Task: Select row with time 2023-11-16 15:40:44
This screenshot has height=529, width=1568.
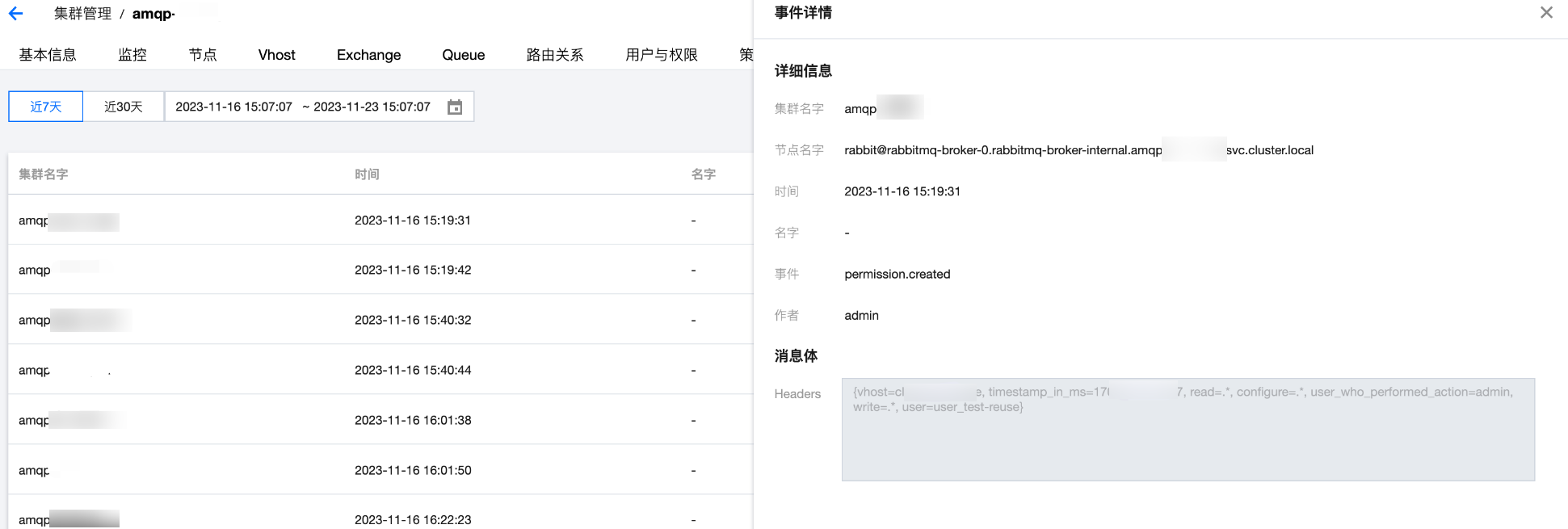Action: (380, 370)
